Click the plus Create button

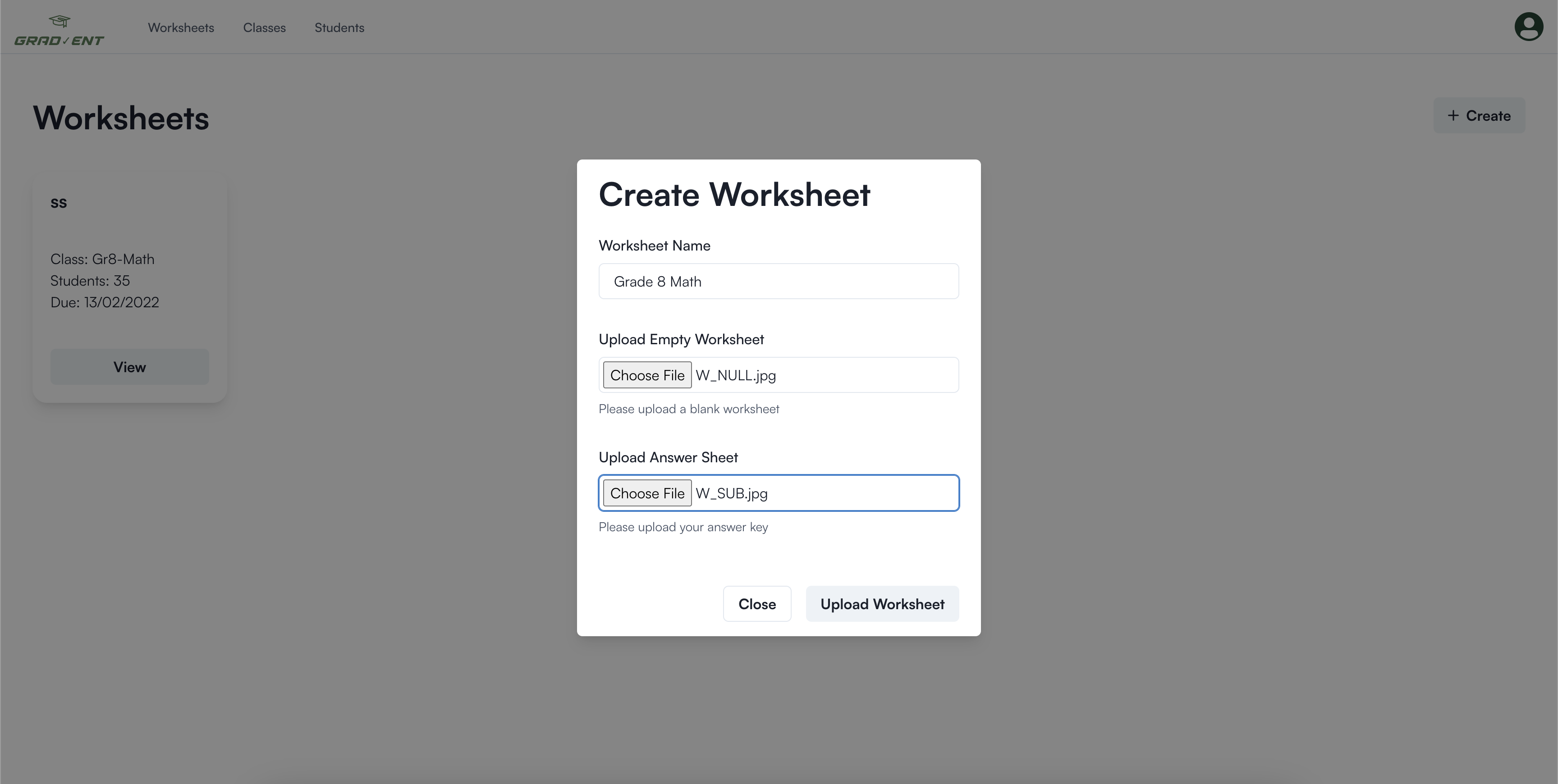pos(1479,115)
